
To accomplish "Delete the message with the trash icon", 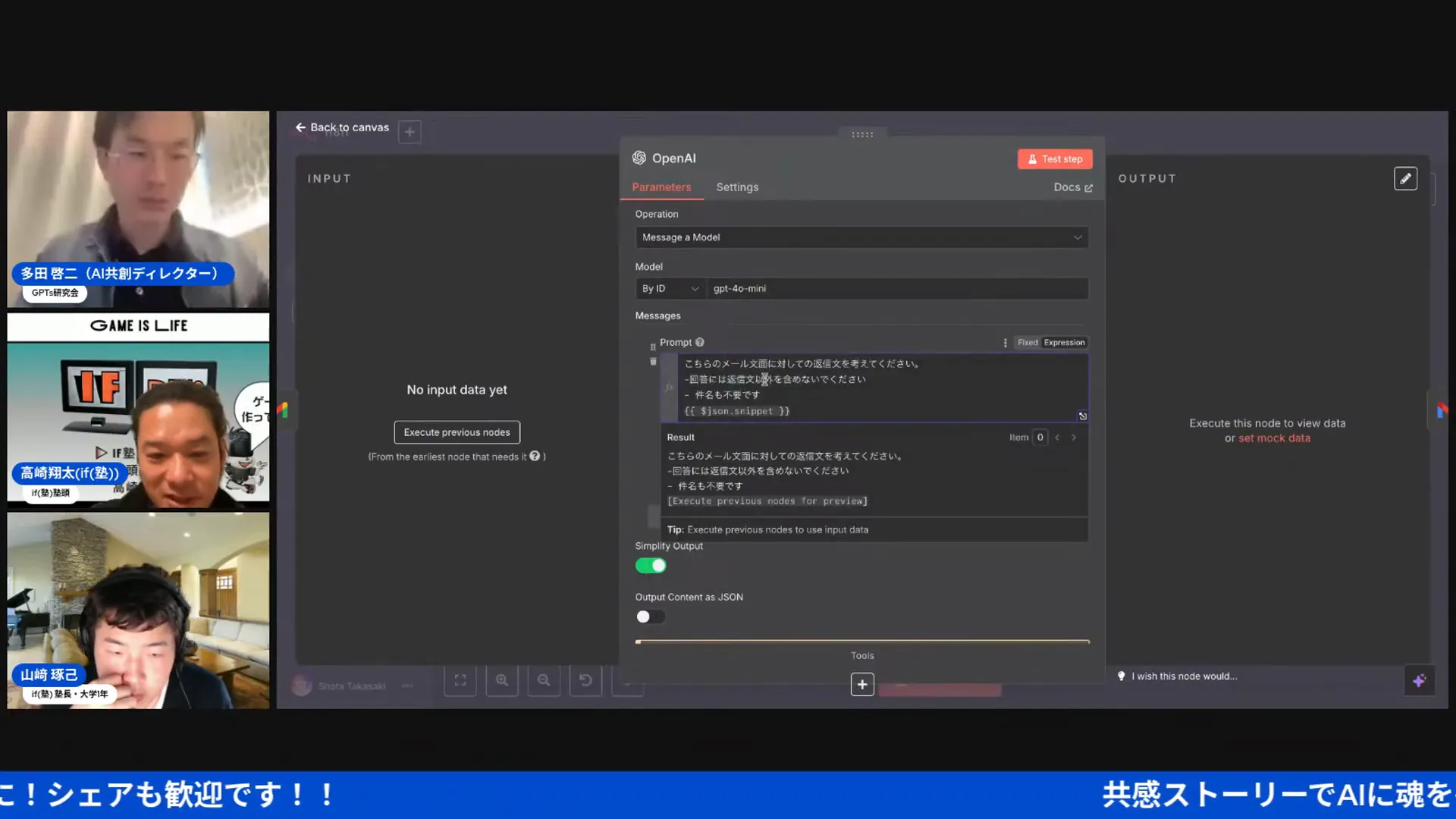I will (653, 362).
